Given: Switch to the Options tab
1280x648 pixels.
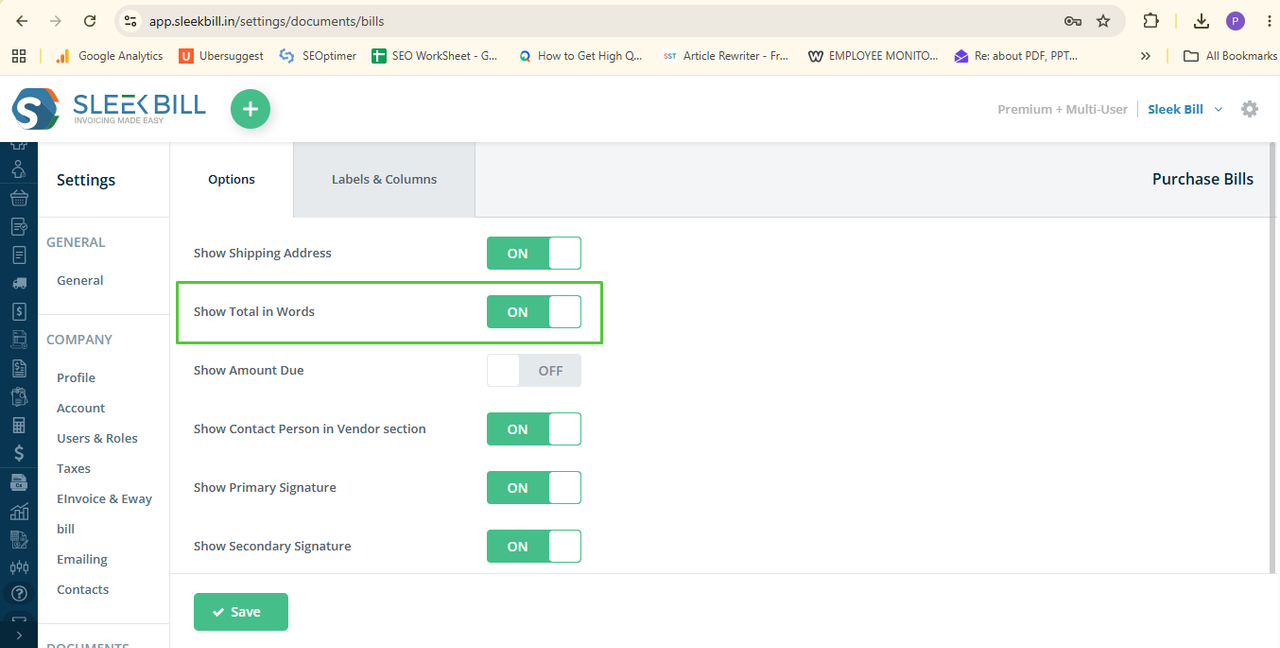Looking at the screenshot, I should (232, 180).
